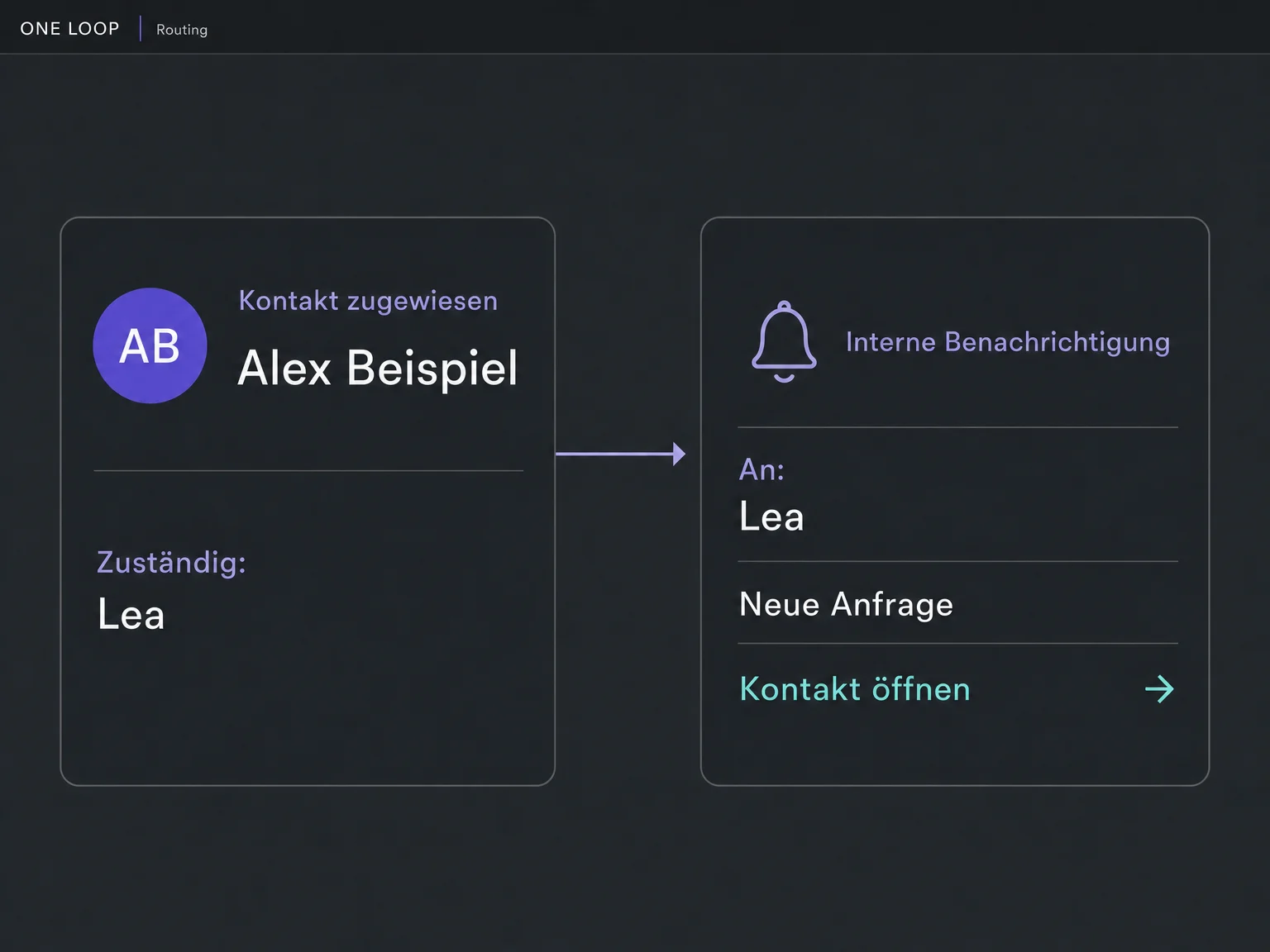This screenshot has height=952, width=1270.
Task: Click the AB contact avatar
Action: (150, 345)
